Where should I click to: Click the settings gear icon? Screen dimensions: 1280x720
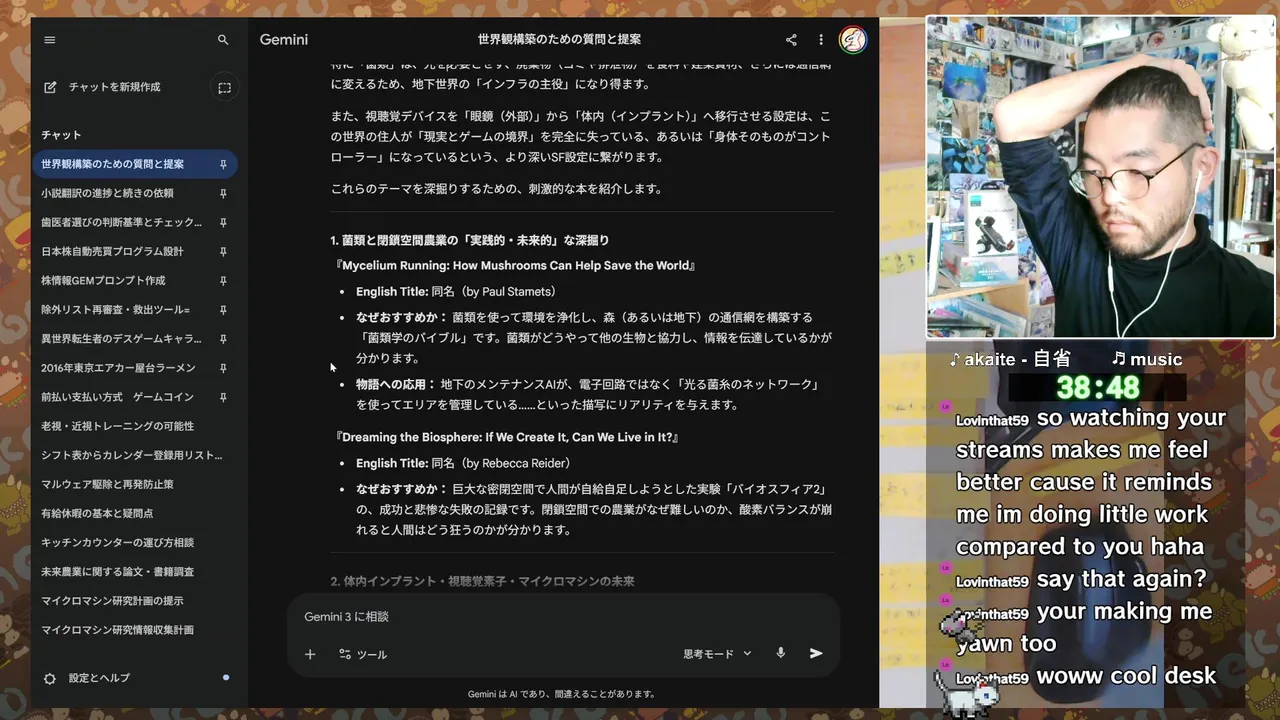pyautogui.click(x=50, y=678)
